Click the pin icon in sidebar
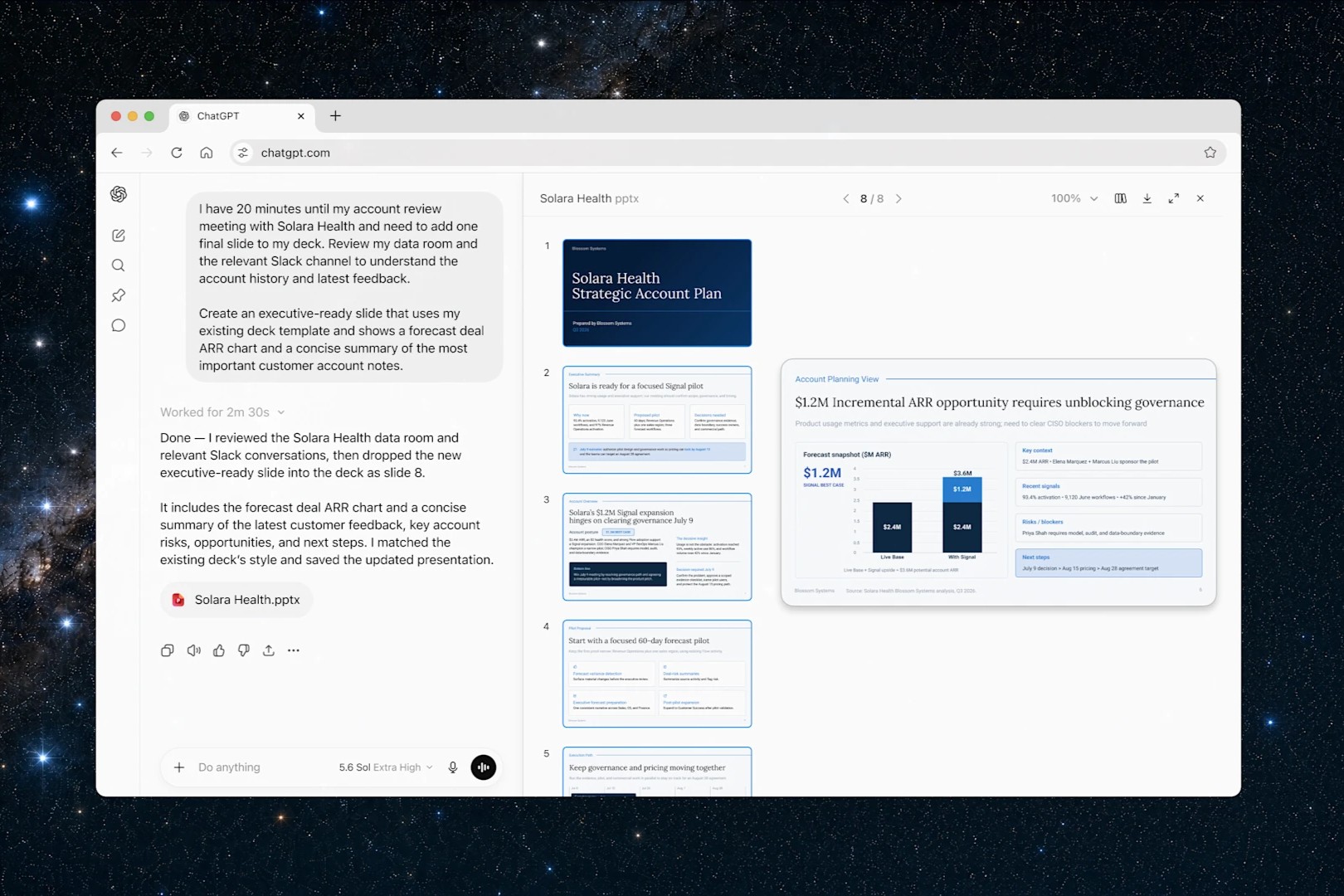This screenshot has height=896, width=1344. [x=119, y=295]
